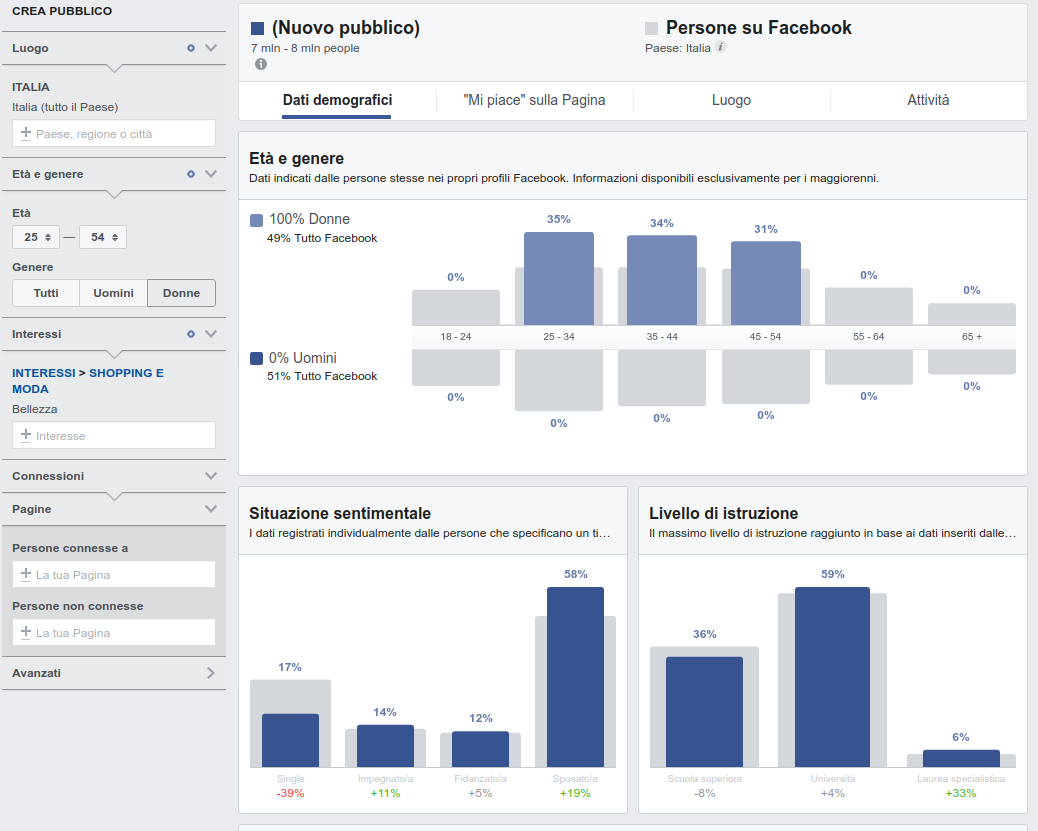Collapse the Interessi section chevron
This screenshot has height=831, width=1038.
click(211, 334)
